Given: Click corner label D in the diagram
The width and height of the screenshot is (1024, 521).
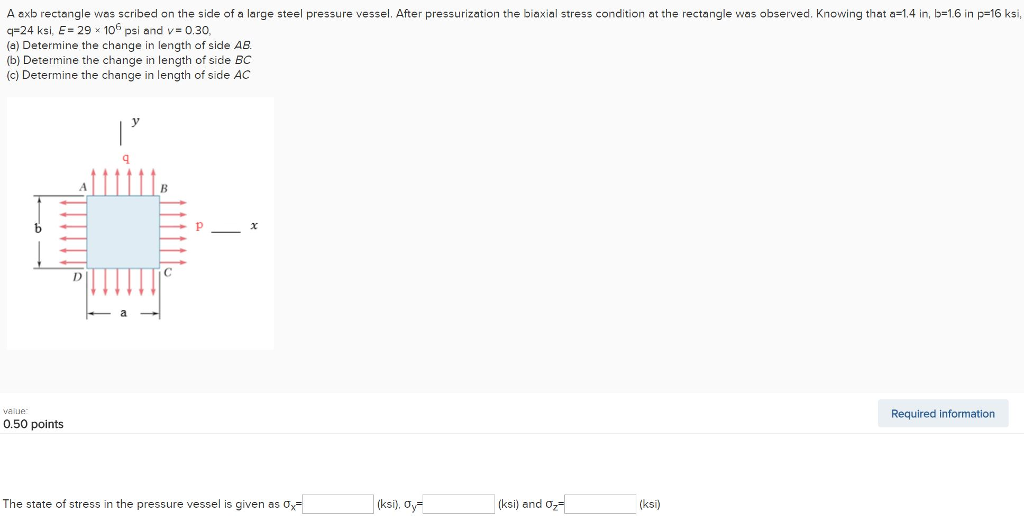Looking at the screenshot, I should [77, 277].
